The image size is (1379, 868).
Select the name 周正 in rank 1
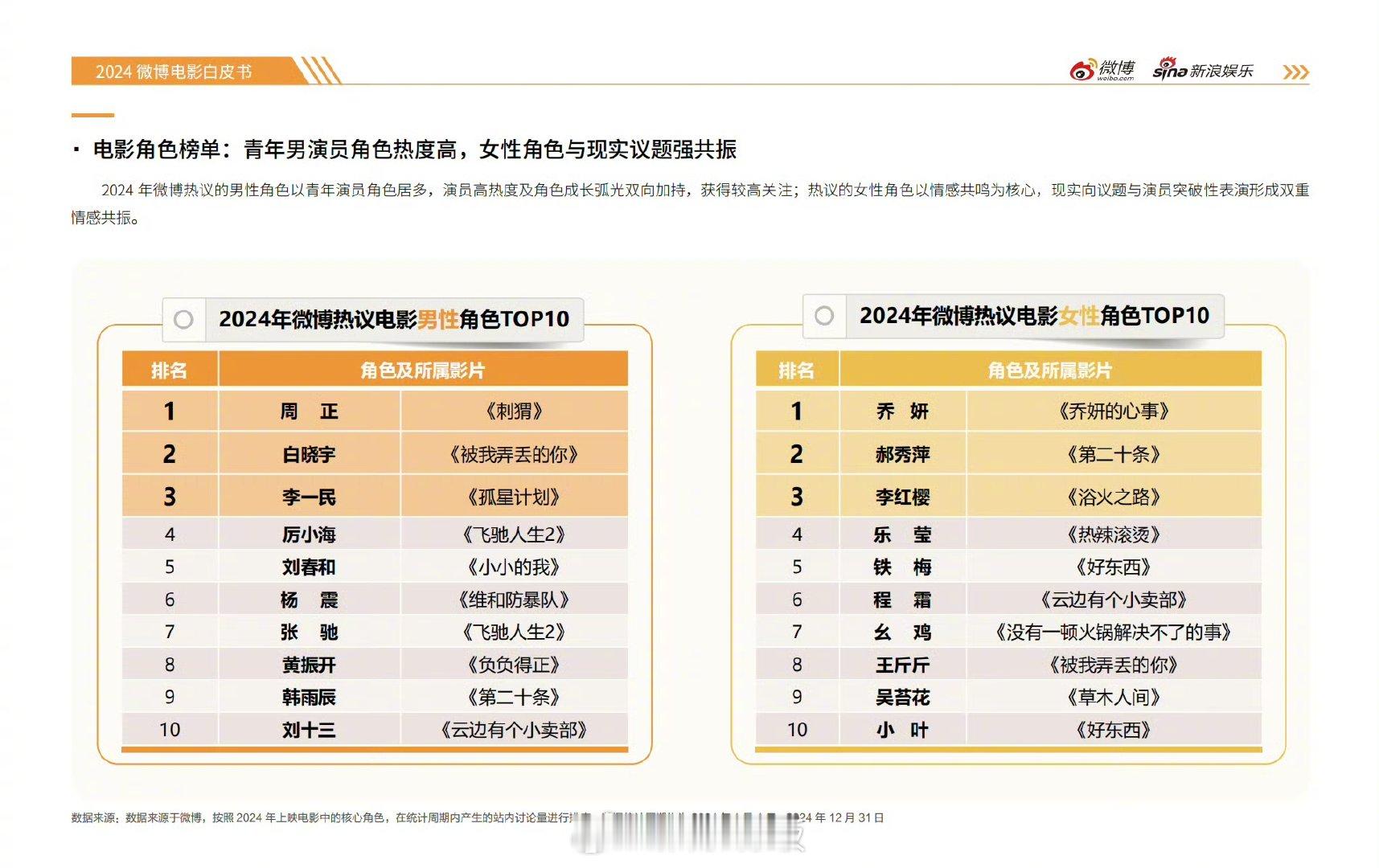click(x=309, y=411)
